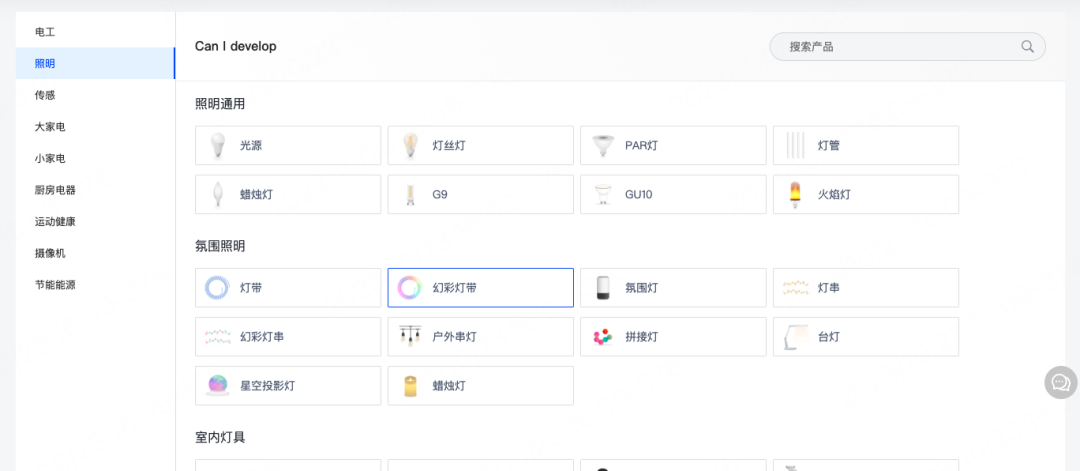The height and width of the screenshot is (471, 1080).
Task: Select the 电工 category
Action: pyautogui.click(x=96, y=32)
